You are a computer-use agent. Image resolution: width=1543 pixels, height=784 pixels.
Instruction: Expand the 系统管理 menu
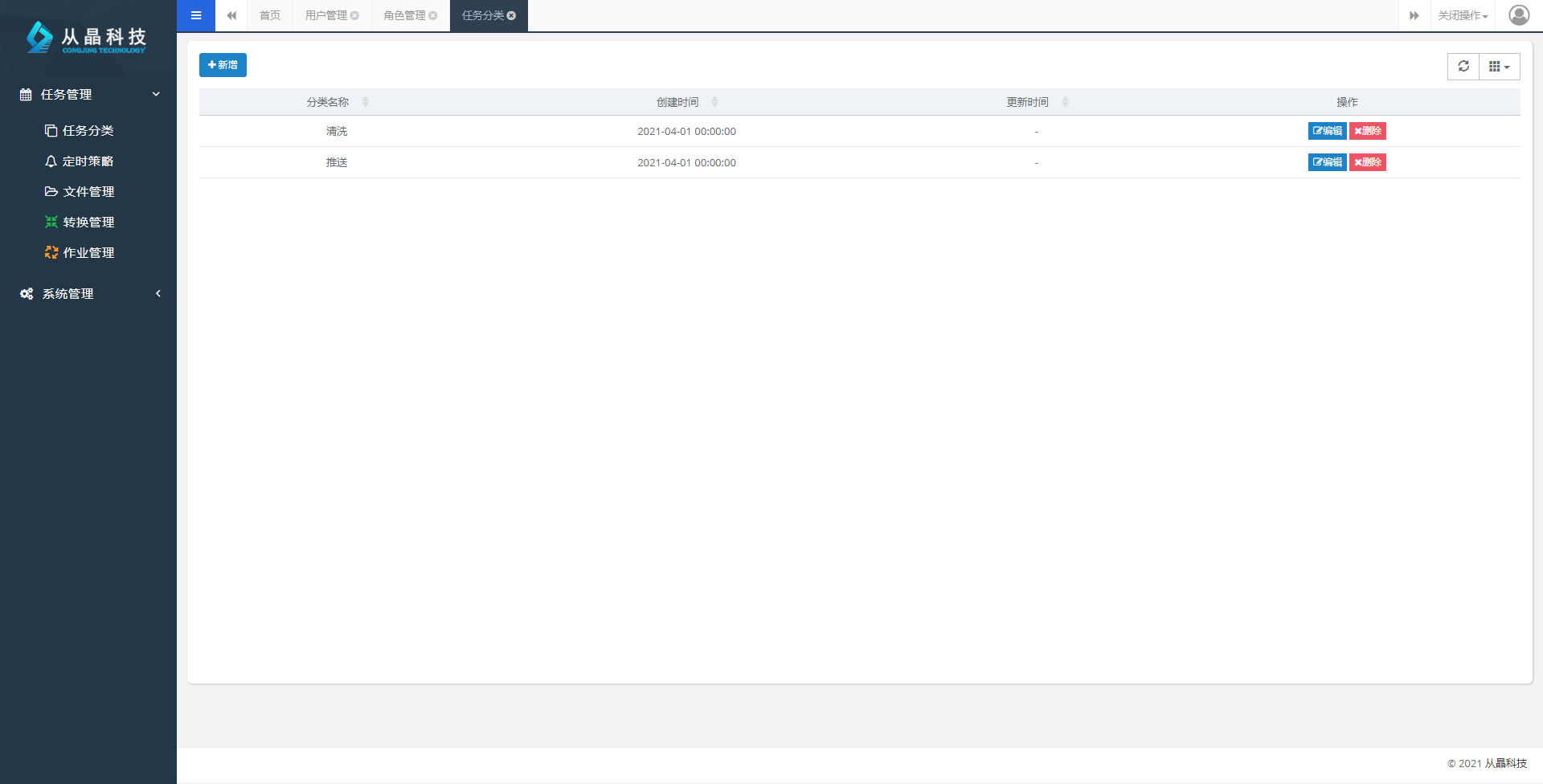click(88, 294)
